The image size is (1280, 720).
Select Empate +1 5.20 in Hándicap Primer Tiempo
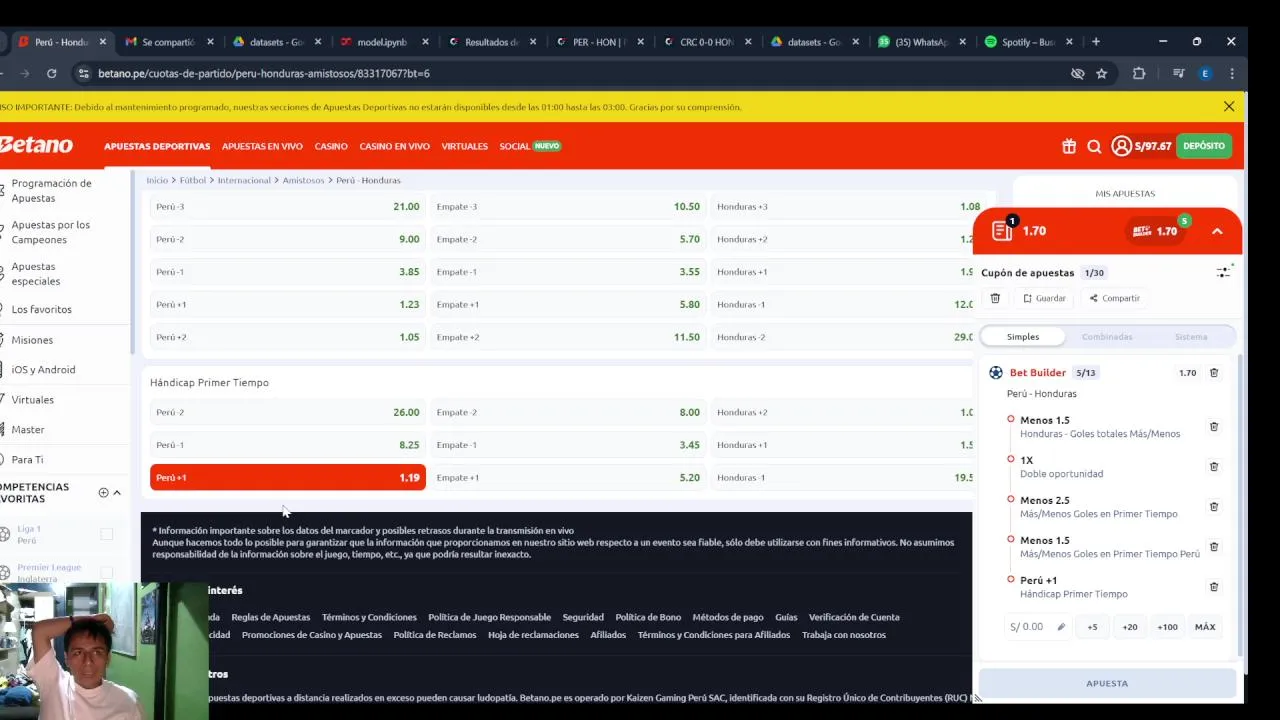click(568, 478)
